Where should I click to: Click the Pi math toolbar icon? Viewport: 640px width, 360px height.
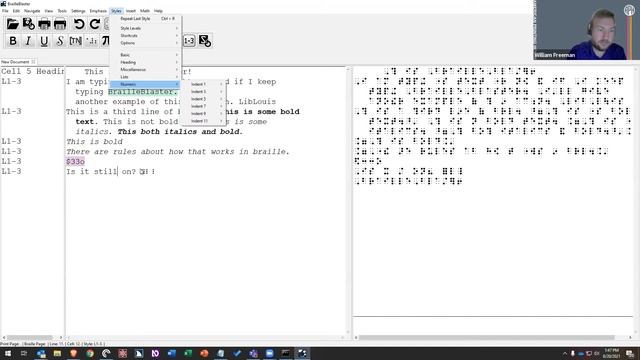coord(105,41)
